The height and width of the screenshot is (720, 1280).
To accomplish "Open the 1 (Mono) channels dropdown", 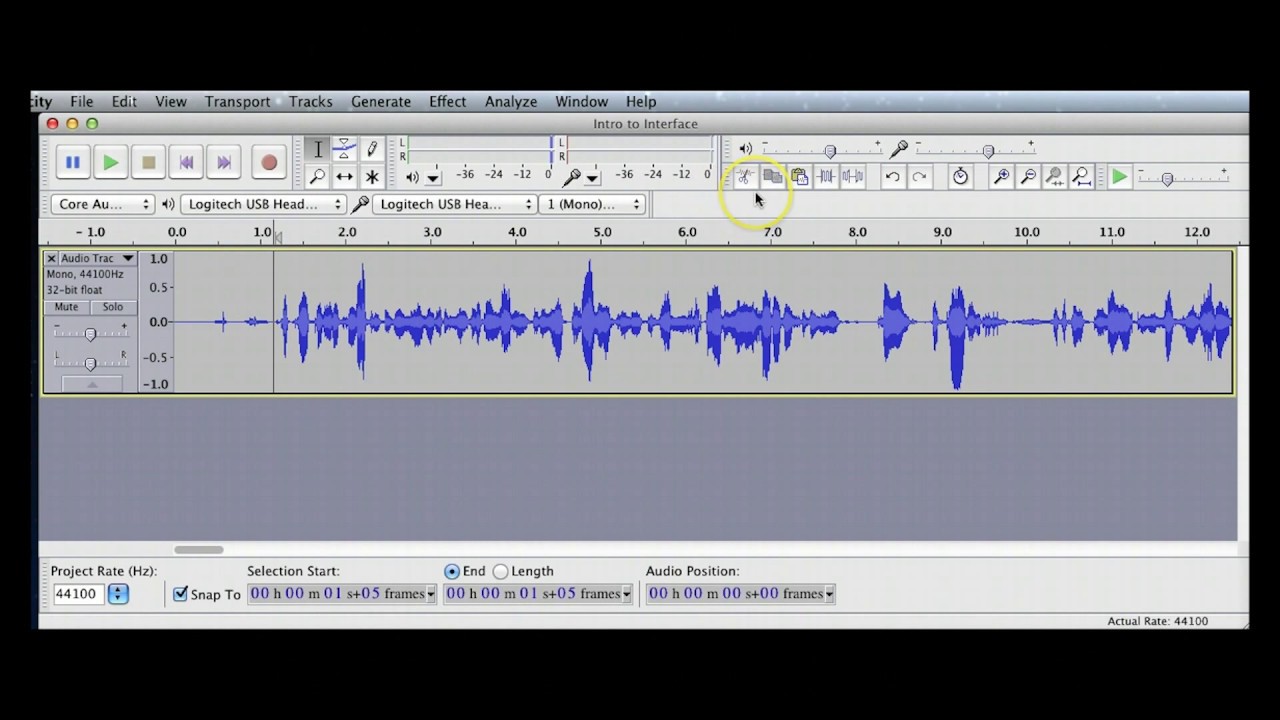I will (593, 204).
